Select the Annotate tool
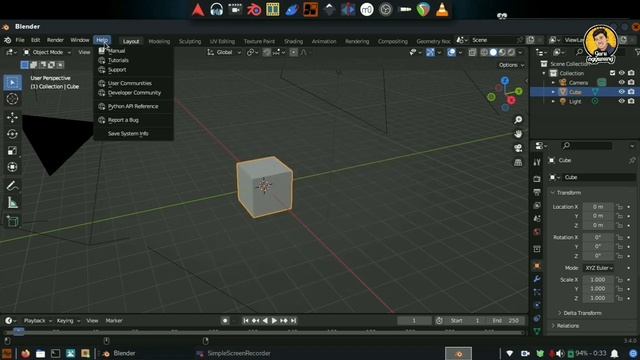640x360 pixels. (12, 186)
